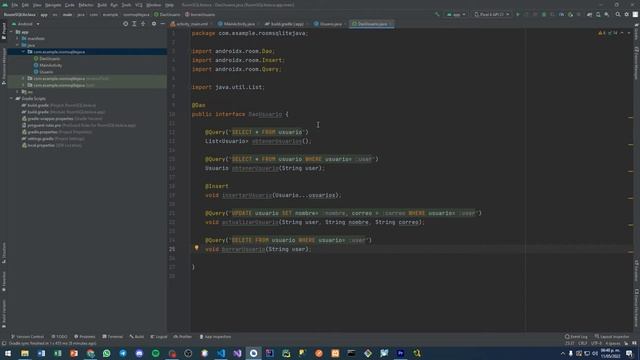The image size is (640, 360).
Task: Select proguard-rules.pro in project tree
Action: pyautogui.click(x=78, y=125)
